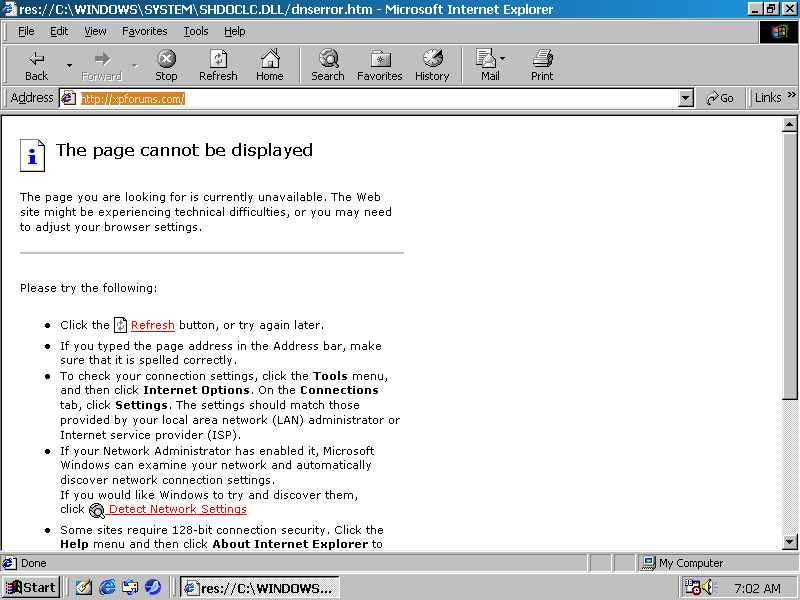Click the volume speaker icon in the tray
The width and height of the screenshot is (800, 600).
coord(709,587)
